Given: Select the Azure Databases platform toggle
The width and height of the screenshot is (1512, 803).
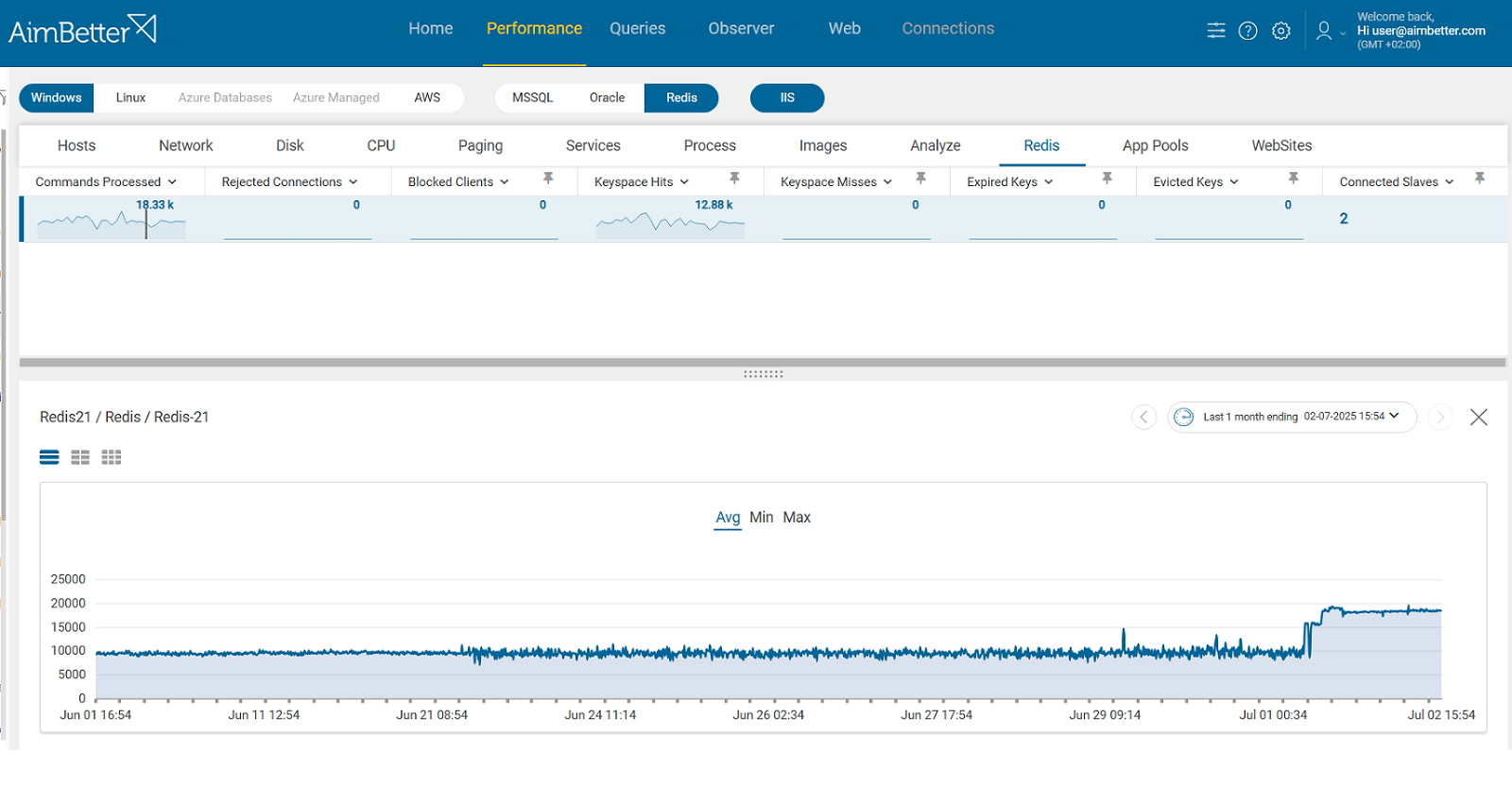Looking at the screenshot, I should (x=225, y=98).
